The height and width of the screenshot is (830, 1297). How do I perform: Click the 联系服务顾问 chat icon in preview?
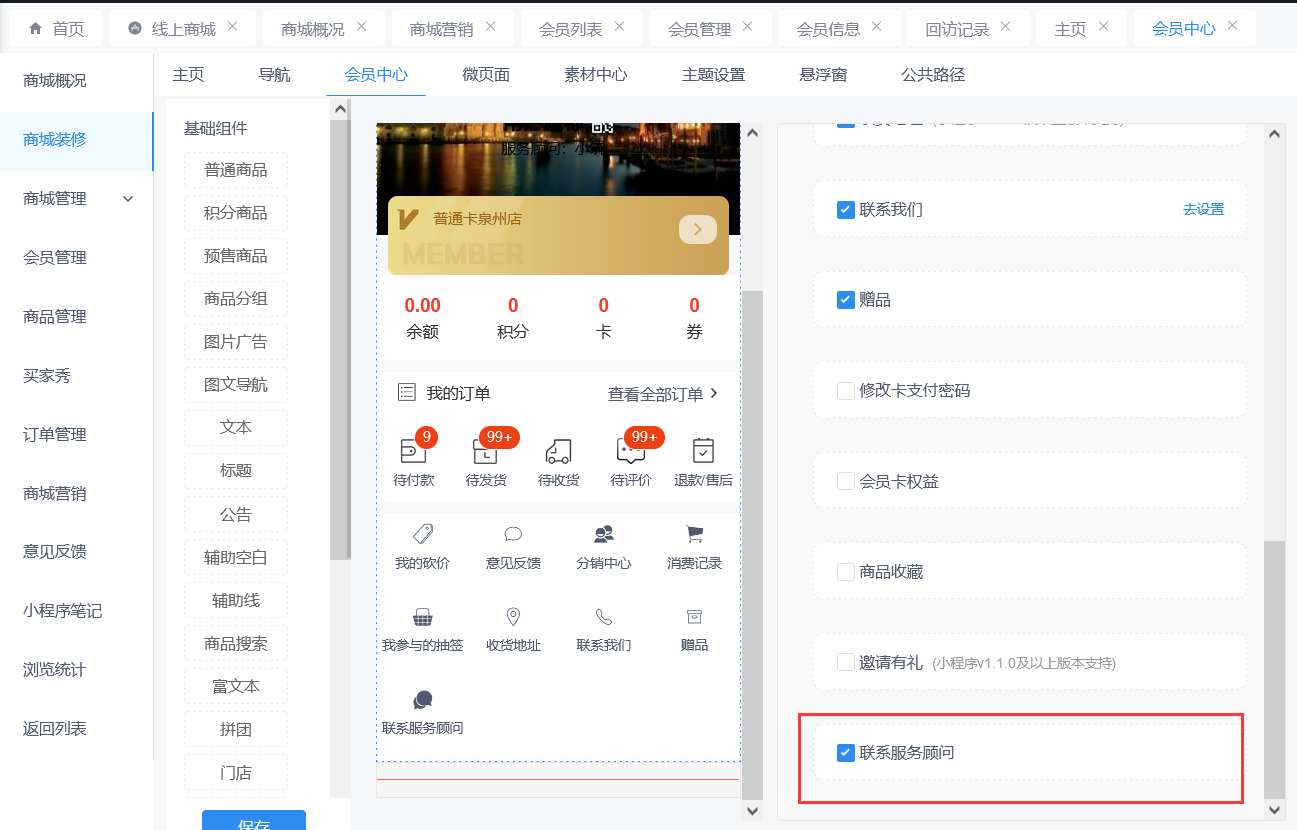tap(423, 700)
